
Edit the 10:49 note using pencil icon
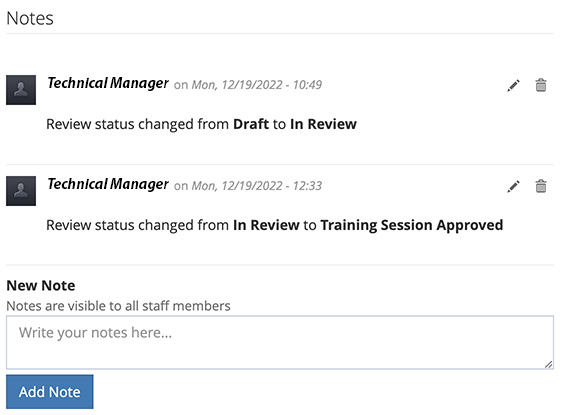(x=513, y=86)
